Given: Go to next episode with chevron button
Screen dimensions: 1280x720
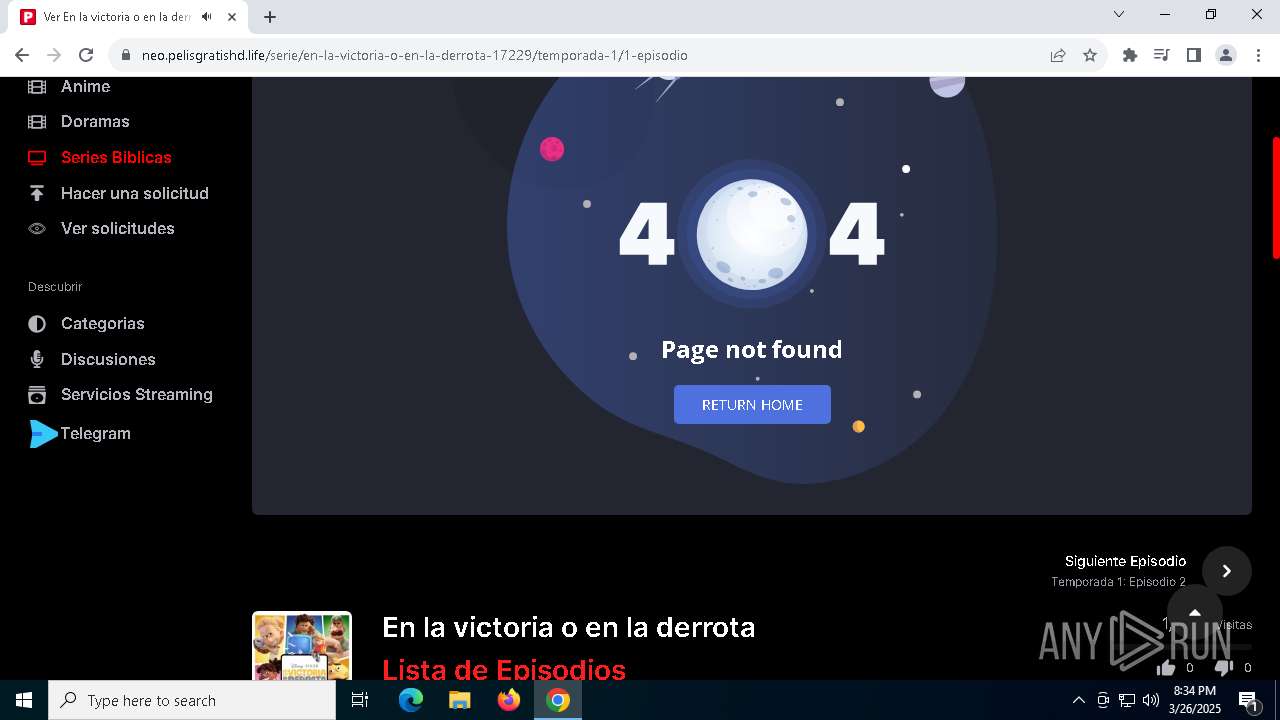Looking at the screenshot, I should coord(1227,571).
